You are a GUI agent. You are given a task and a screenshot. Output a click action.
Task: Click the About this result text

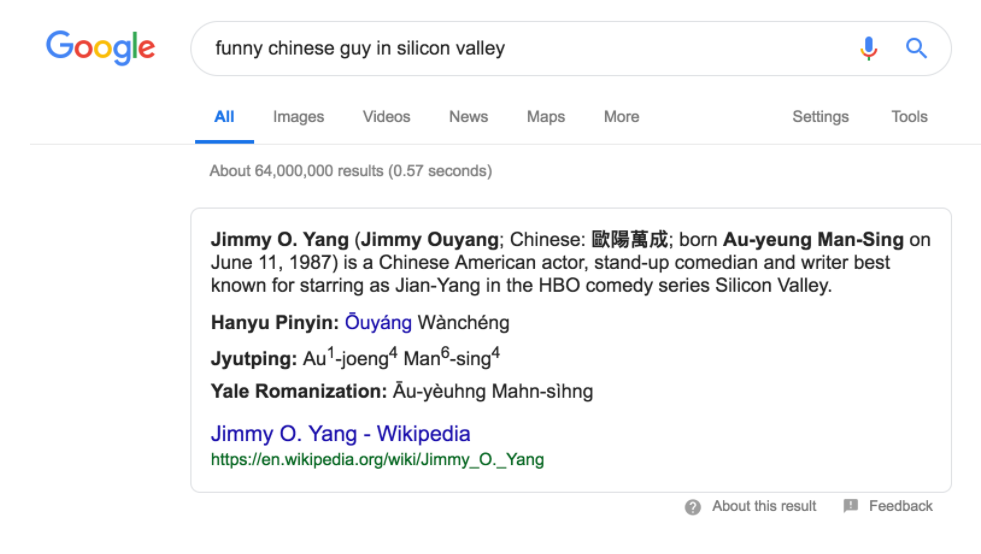(764, 506)
